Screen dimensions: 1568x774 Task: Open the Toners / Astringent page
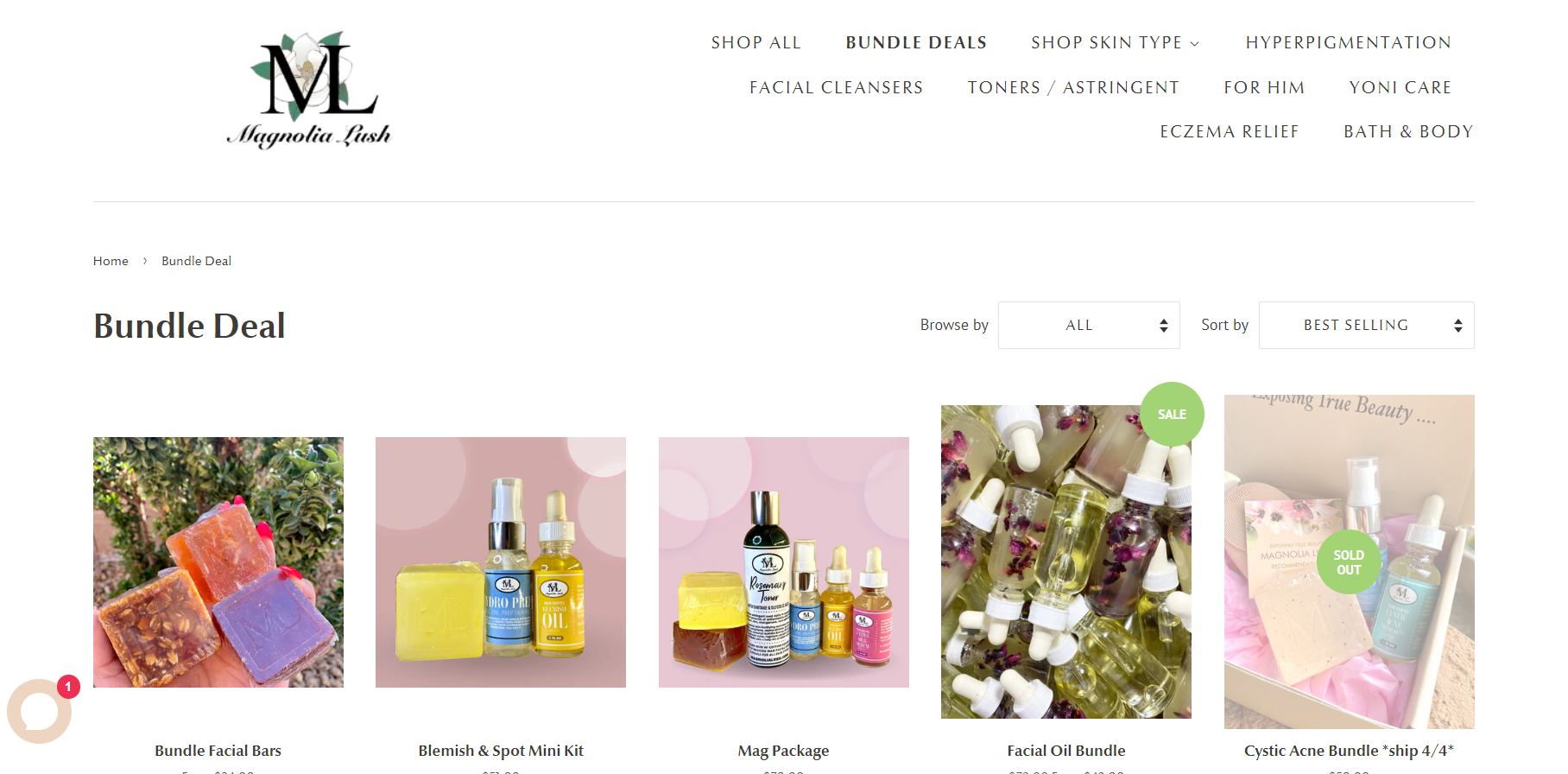[x=1073, y=87]
